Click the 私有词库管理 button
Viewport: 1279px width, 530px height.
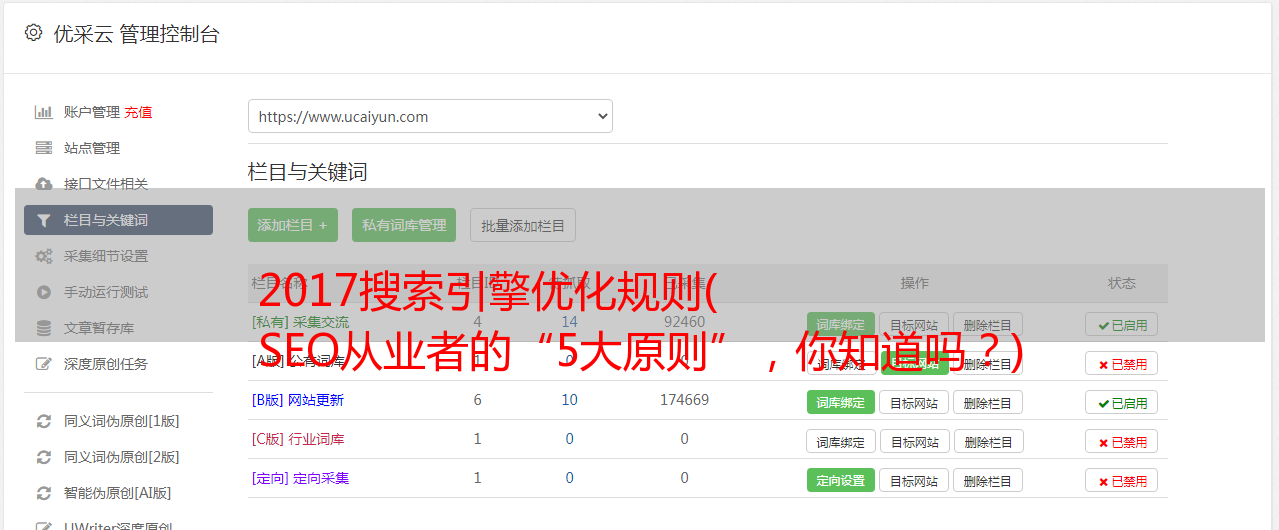(404, 225)
